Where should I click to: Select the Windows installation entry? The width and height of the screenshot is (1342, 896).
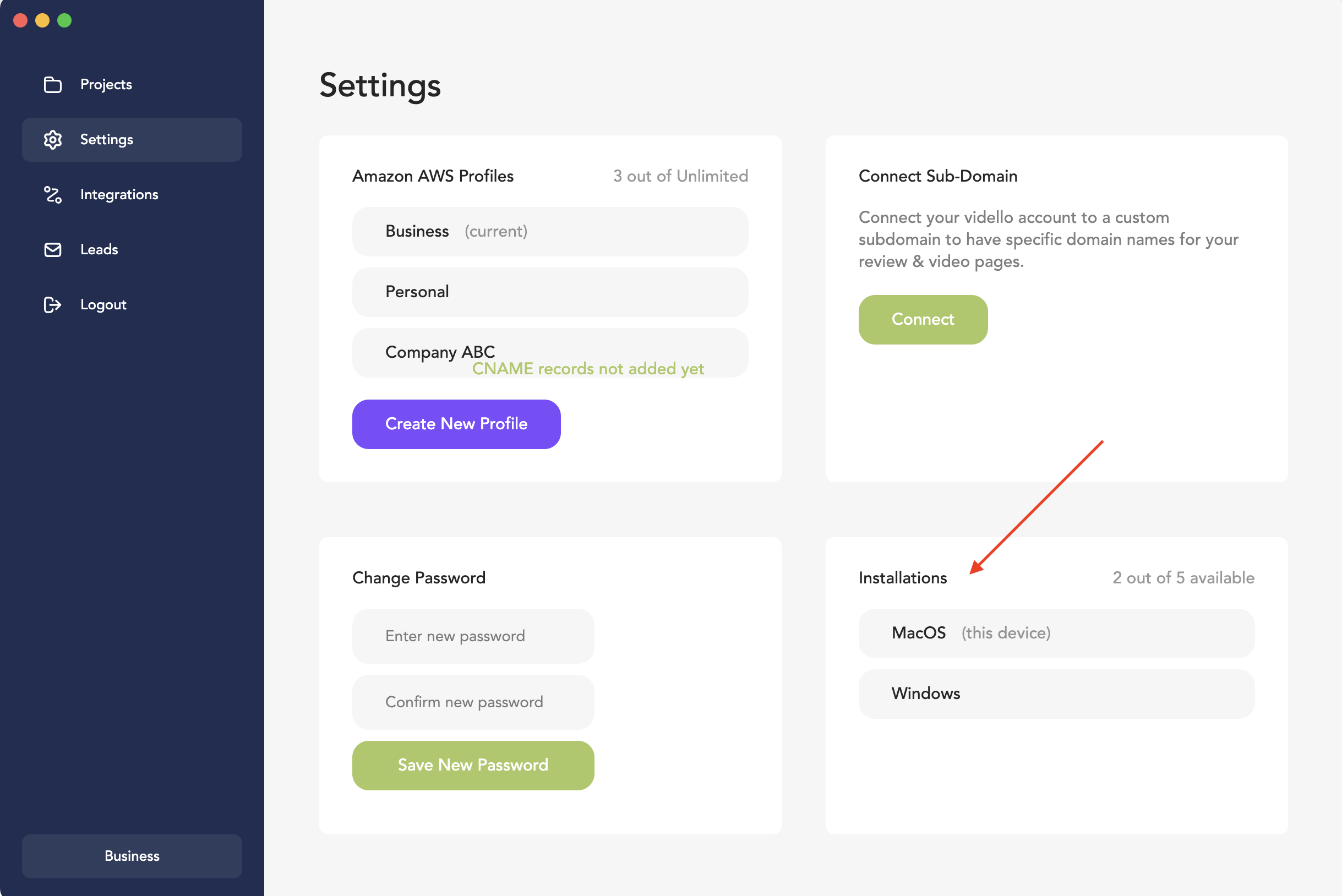[1056, 693]
